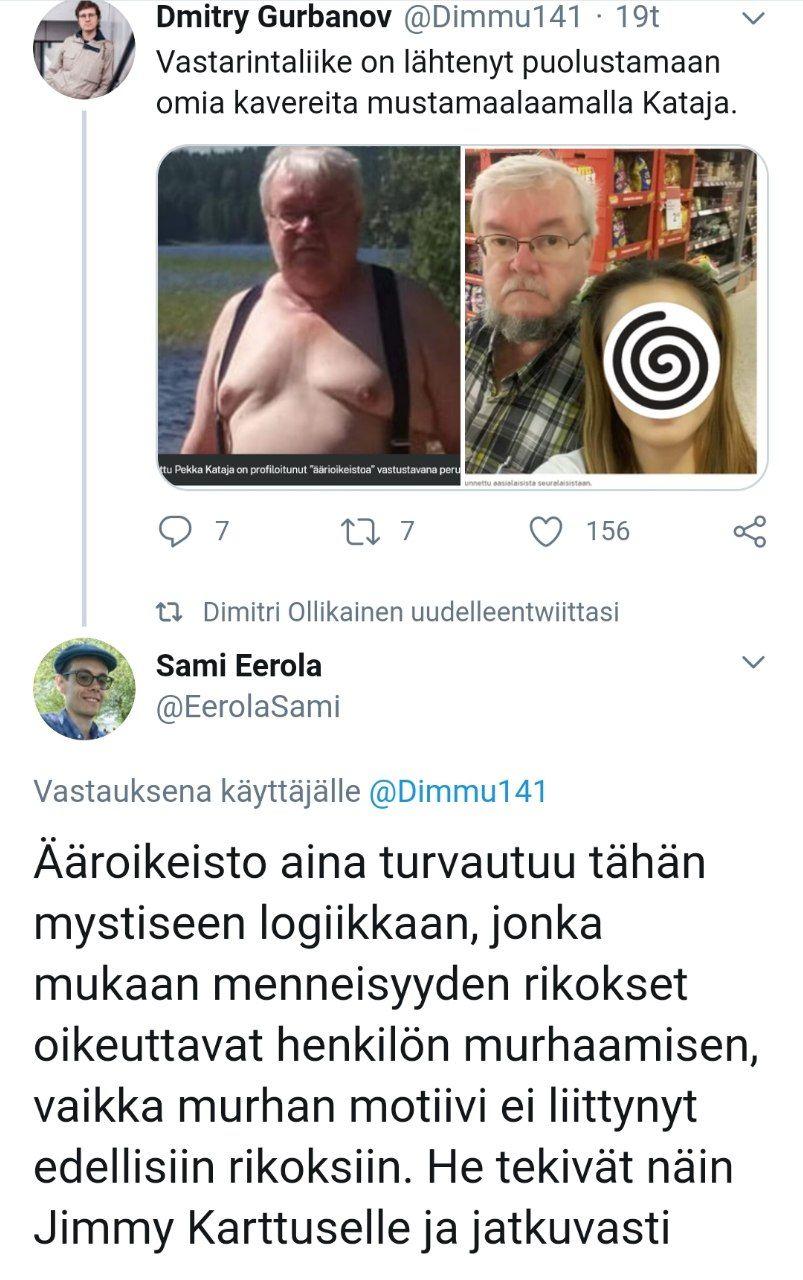Viewport: 803px width, 1280px height.
Task: Open the Dmitry Gurbanov name link
Action: pos(266,18)
